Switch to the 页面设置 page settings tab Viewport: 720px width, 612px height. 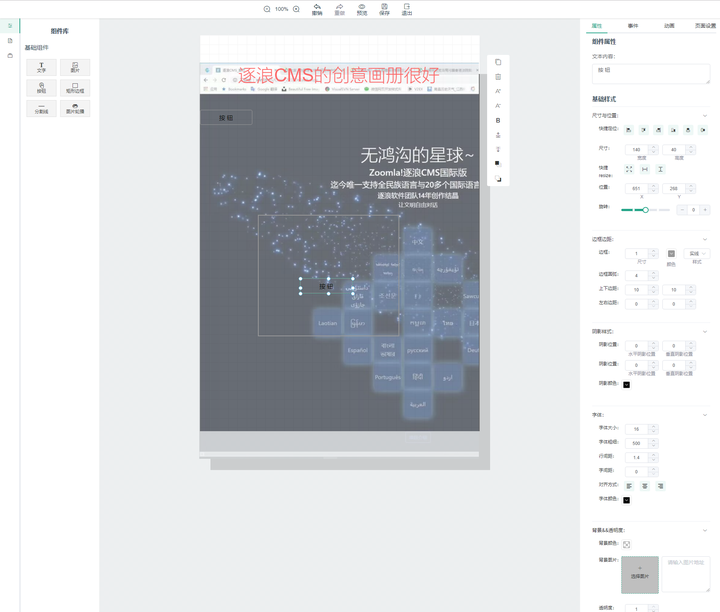(x=705, y=26)
